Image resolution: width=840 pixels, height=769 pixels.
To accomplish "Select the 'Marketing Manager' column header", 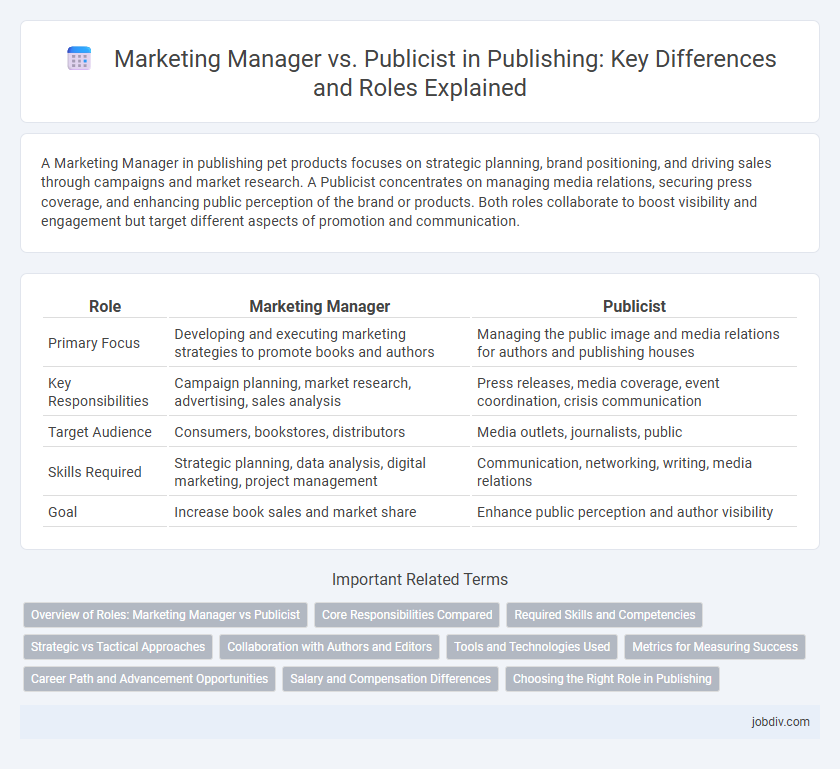I will coord(319,306).
